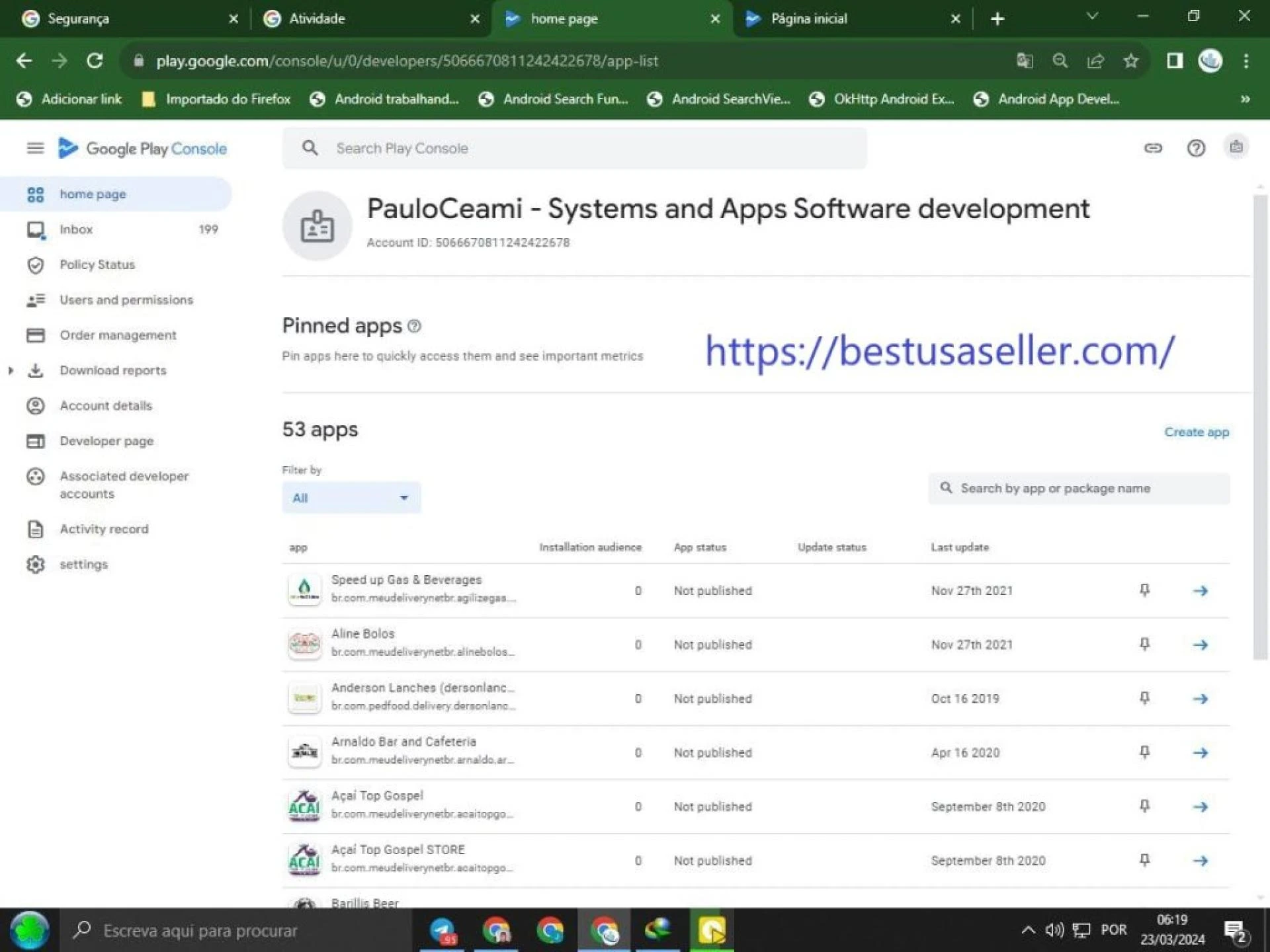
Task: View the Activity record
Action: coord(104,529)
